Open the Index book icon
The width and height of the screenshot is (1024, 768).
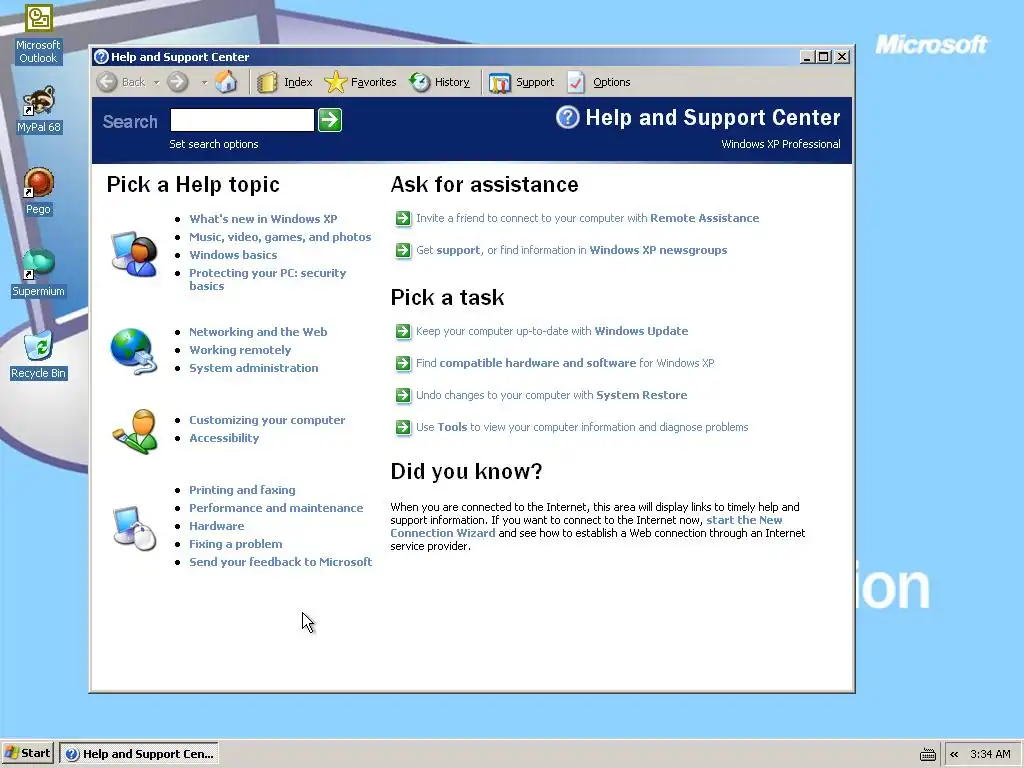(x=267, y=82)
